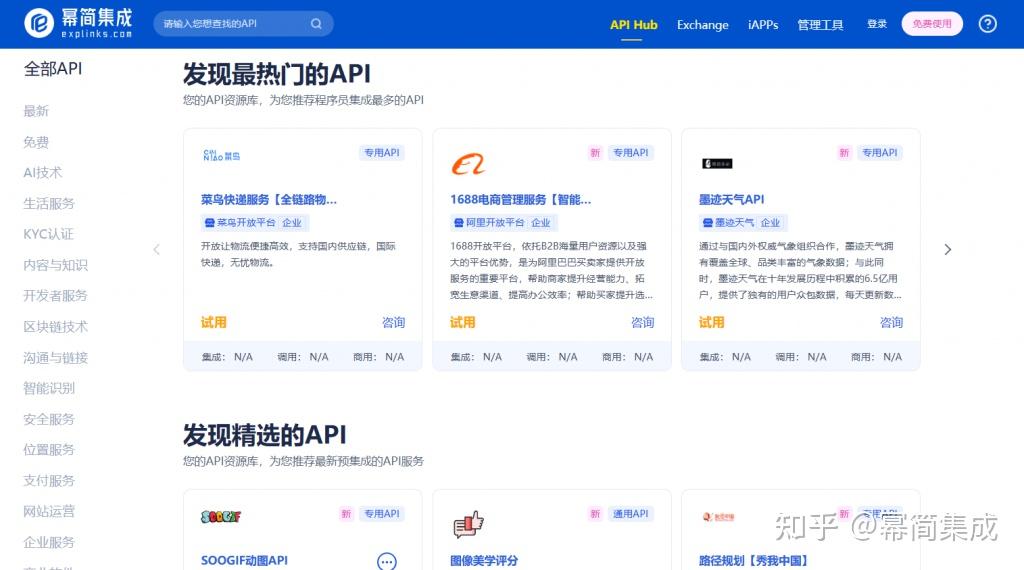The image size is (1024, 570).
Task: Show next popular API cards with right arrow
Action: point(948,249)
